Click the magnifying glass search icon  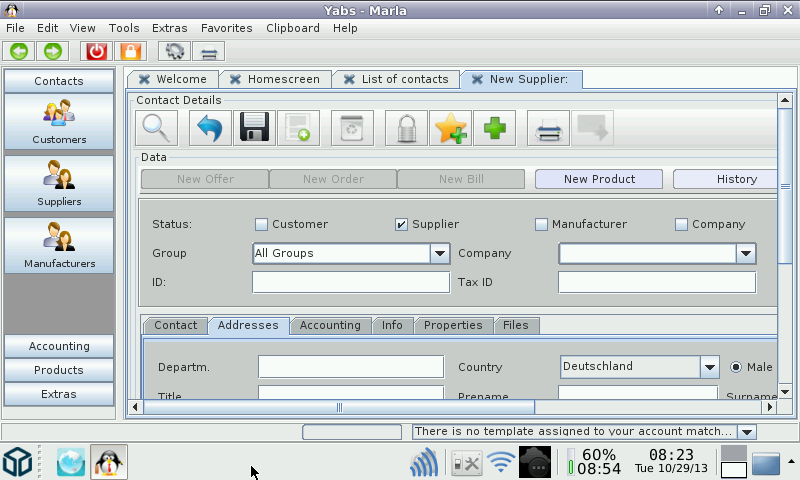157,128
